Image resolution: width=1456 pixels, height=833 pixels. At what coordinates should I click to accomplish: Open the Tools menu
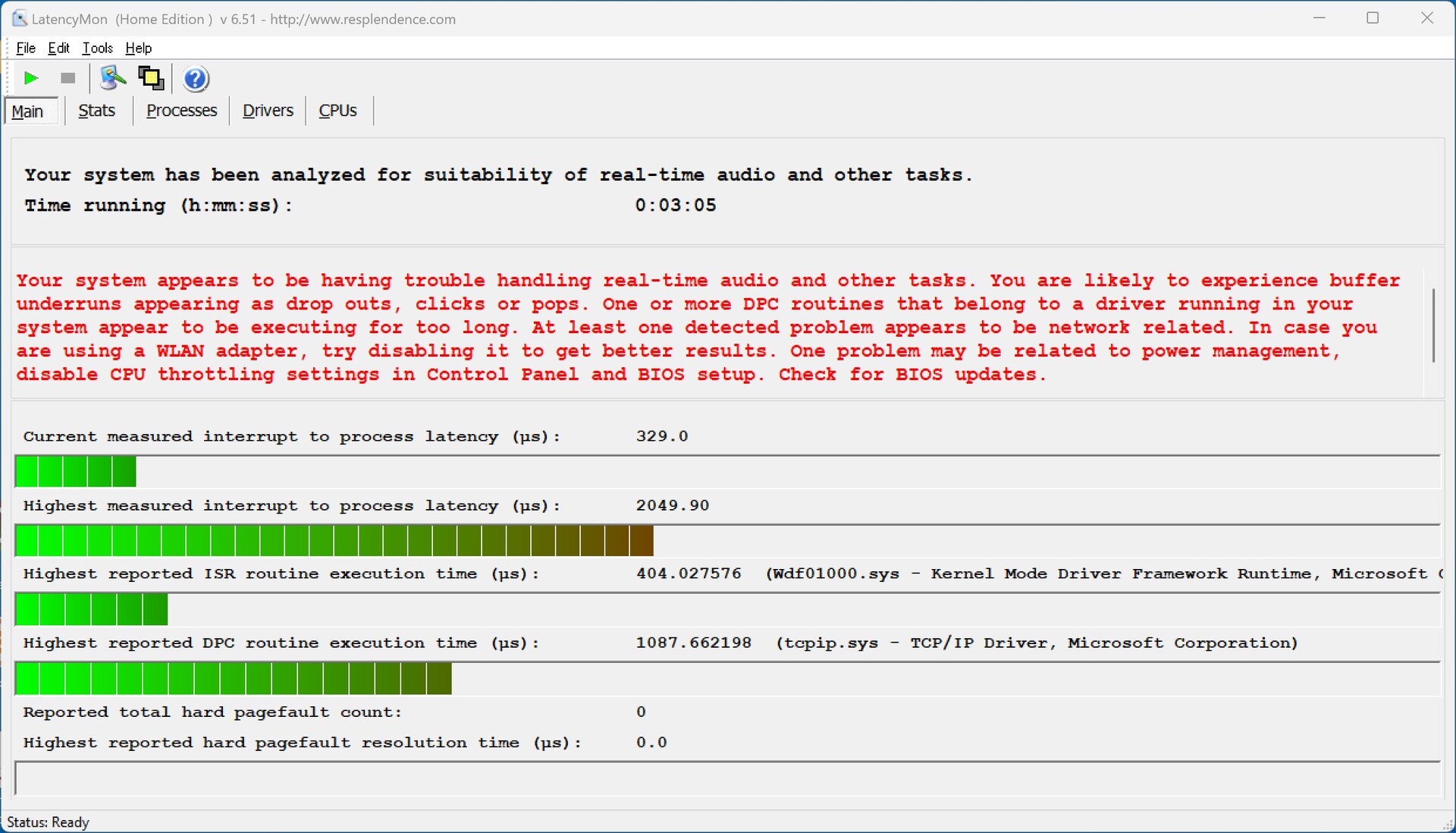pos(97,48)
